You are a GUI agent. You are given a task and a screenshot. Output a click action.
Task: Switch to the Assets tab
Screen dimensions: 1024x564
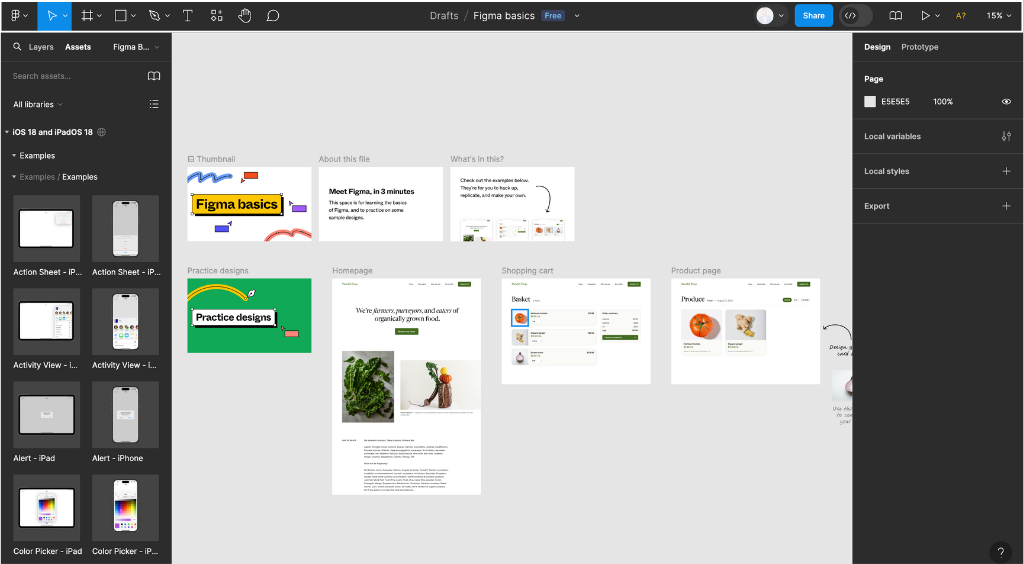78,47
